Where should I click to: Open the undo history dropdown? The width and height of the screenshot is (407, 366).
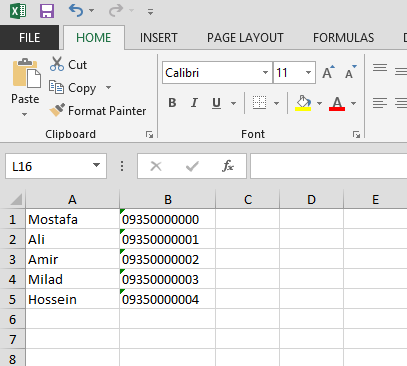(x=91, y=11)
